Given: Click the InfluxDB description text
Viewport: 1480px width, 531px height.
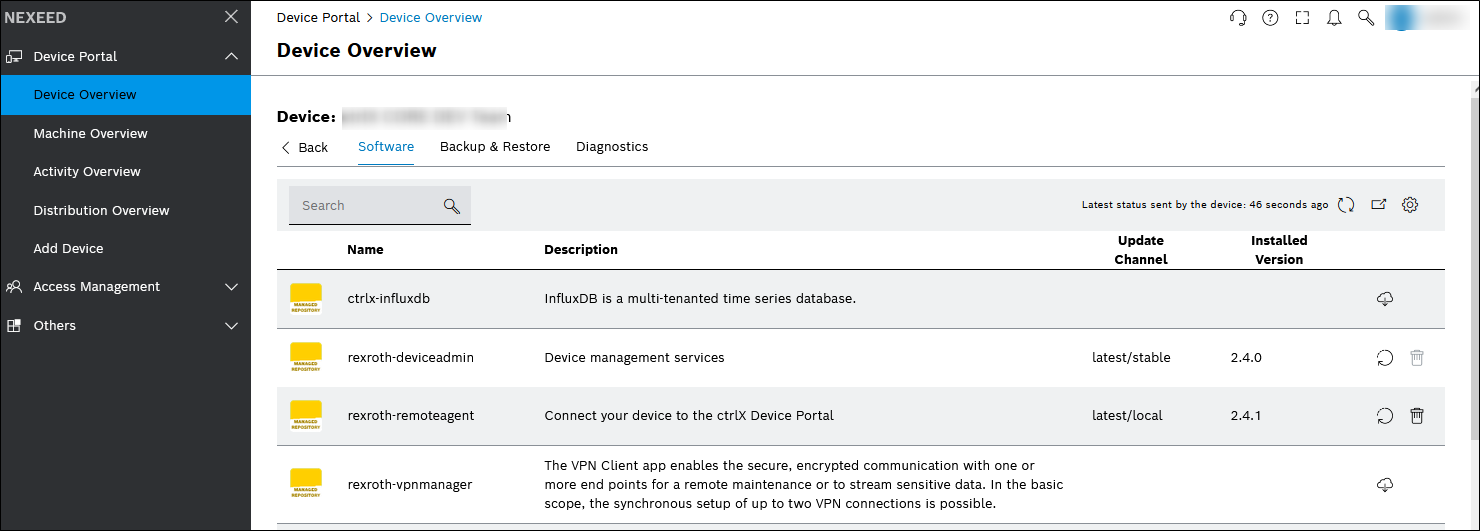Looking at the screenshot, I should tap(700, 299).
